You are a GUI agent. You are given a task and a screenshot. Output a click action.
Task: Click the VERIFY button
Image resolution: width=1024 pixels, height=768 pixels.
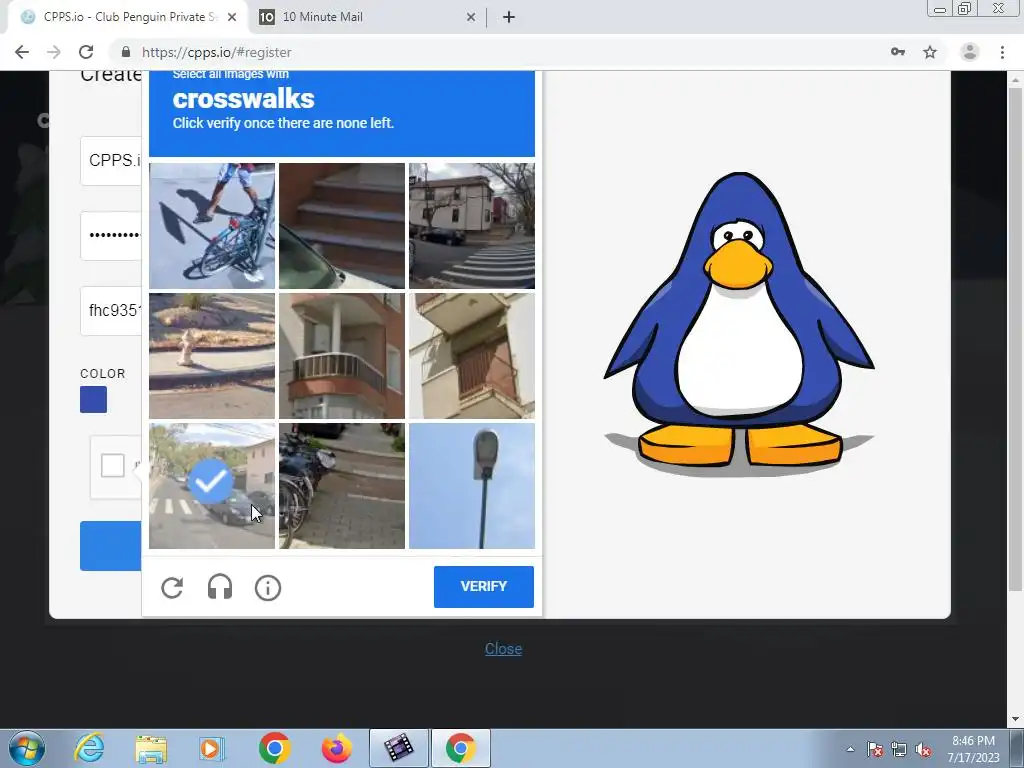[x=484, y=586]
